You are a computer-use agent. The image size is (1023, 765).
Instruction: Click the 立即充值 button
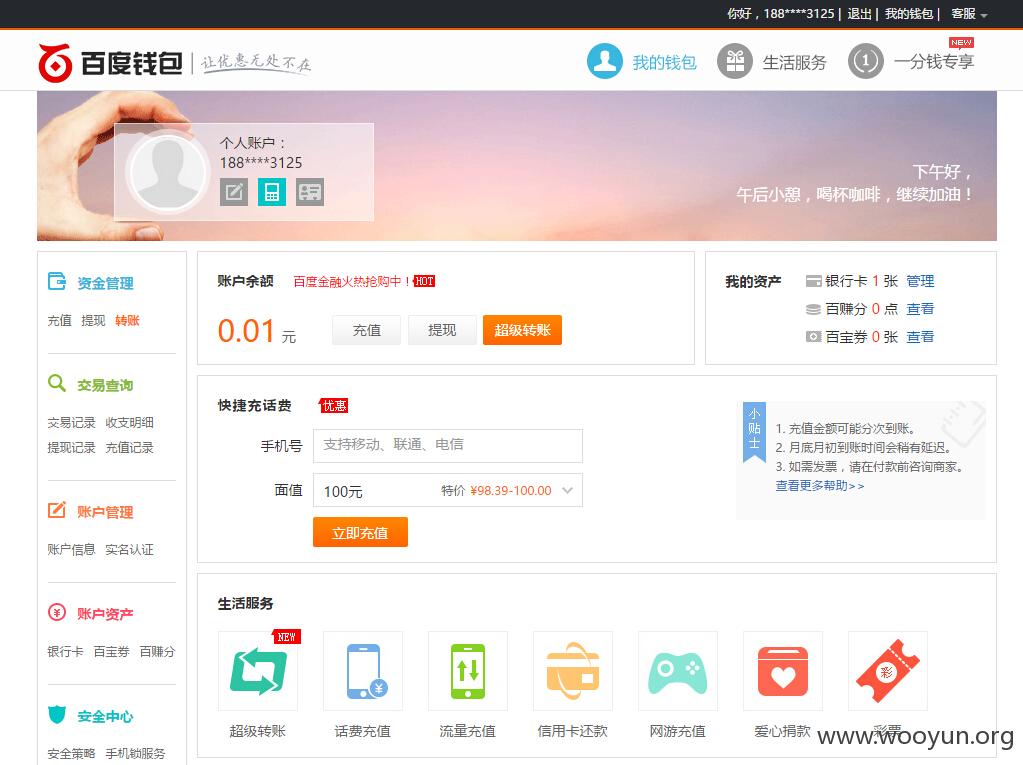pos(360,532)
